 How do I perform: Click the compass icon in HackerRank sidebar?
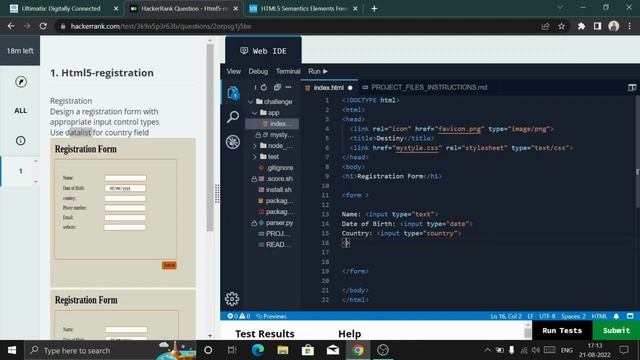point(21,82)
